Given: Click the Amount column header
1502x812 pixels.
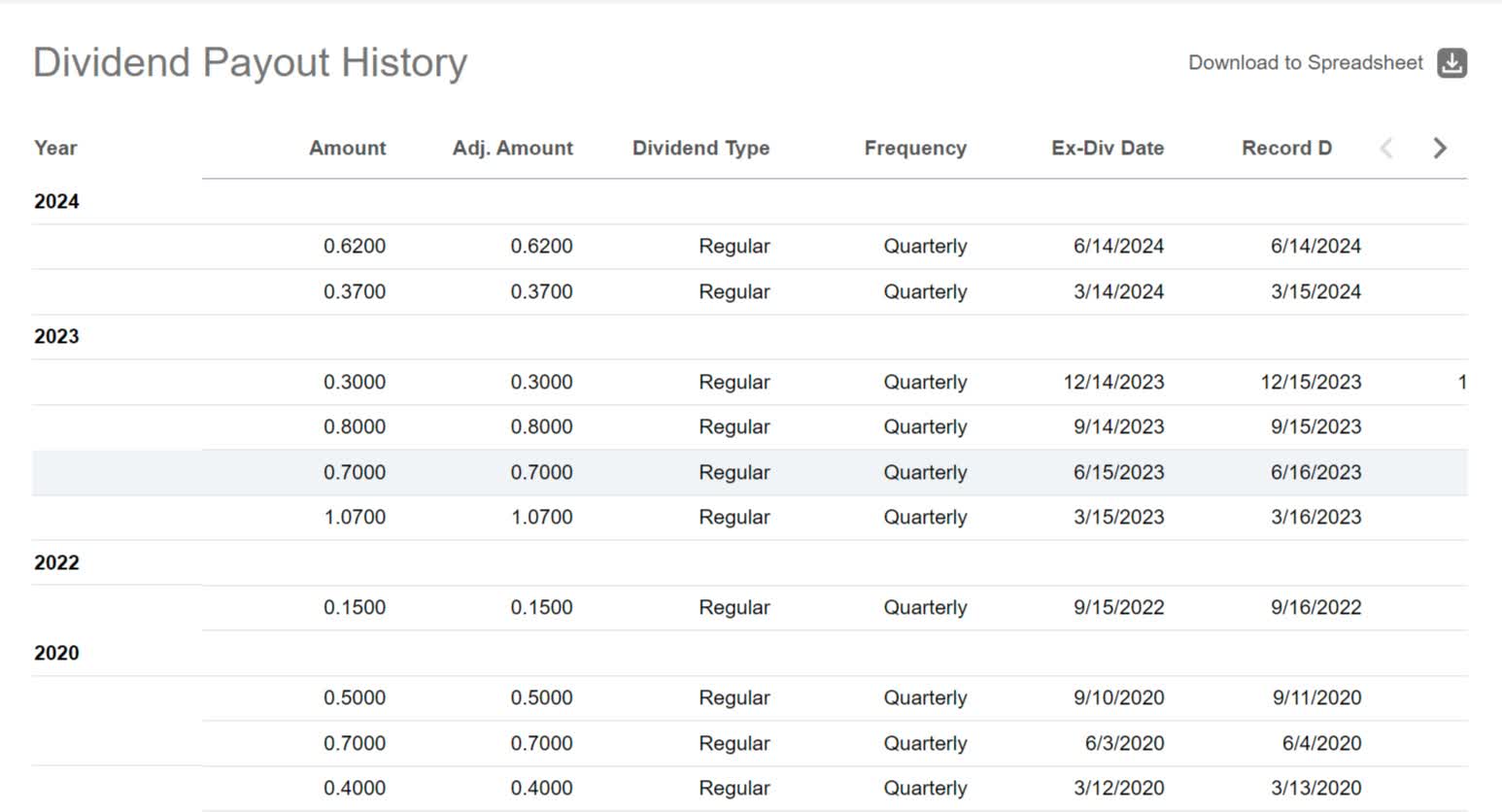Looking at the screenshot, I should [x=347, y=148].
